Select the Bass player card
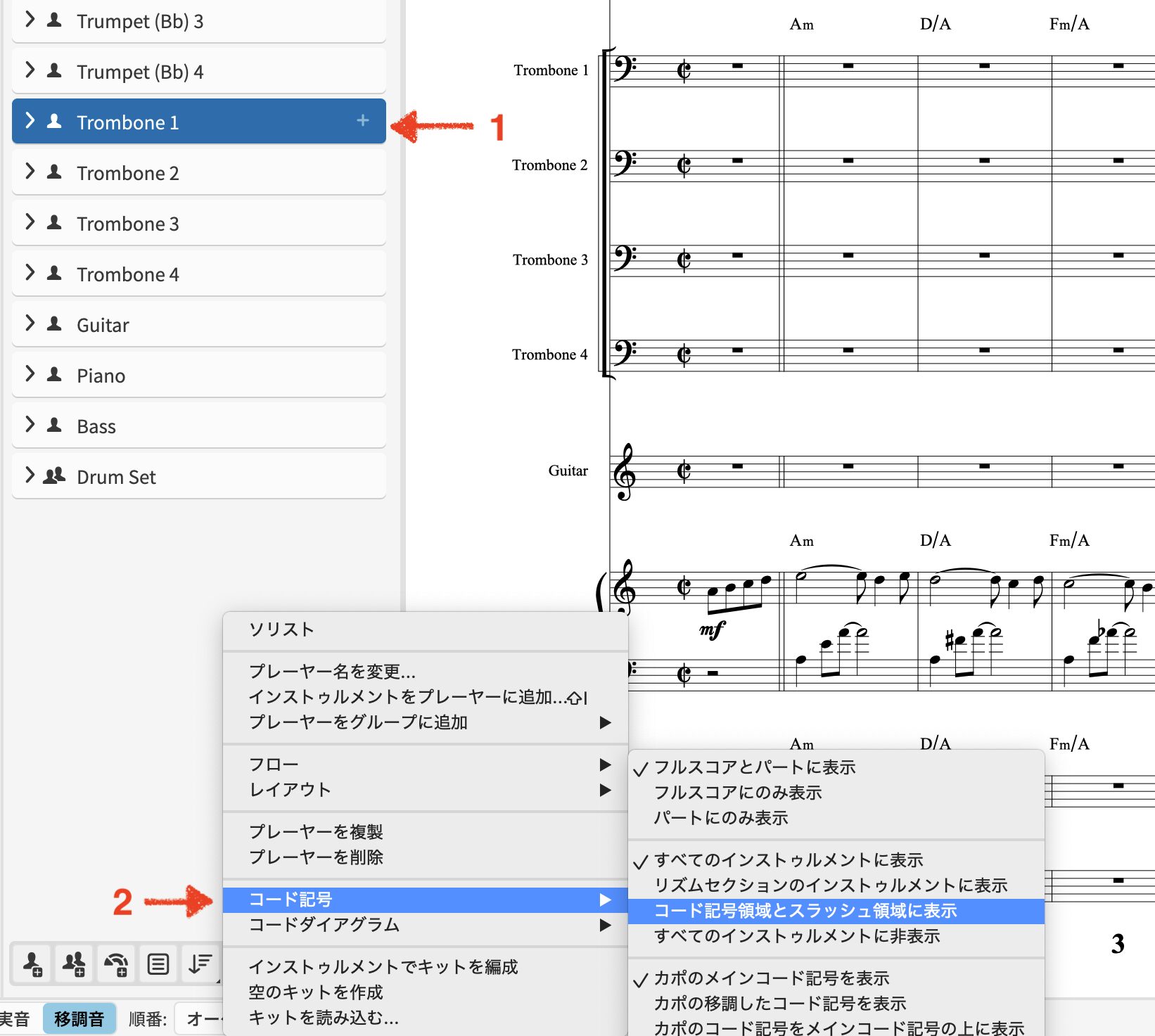Image resolution: width=1155 pixels, height=1036 pixels. point(198,426)
